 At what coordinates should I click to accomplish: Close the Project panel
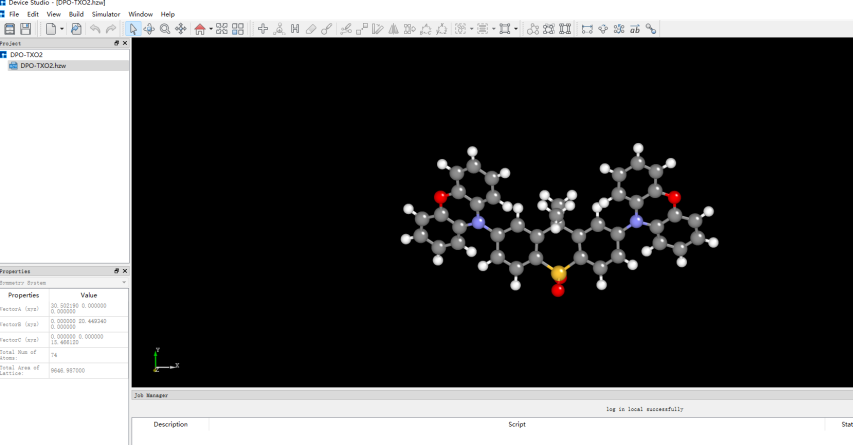pos(125,43)
